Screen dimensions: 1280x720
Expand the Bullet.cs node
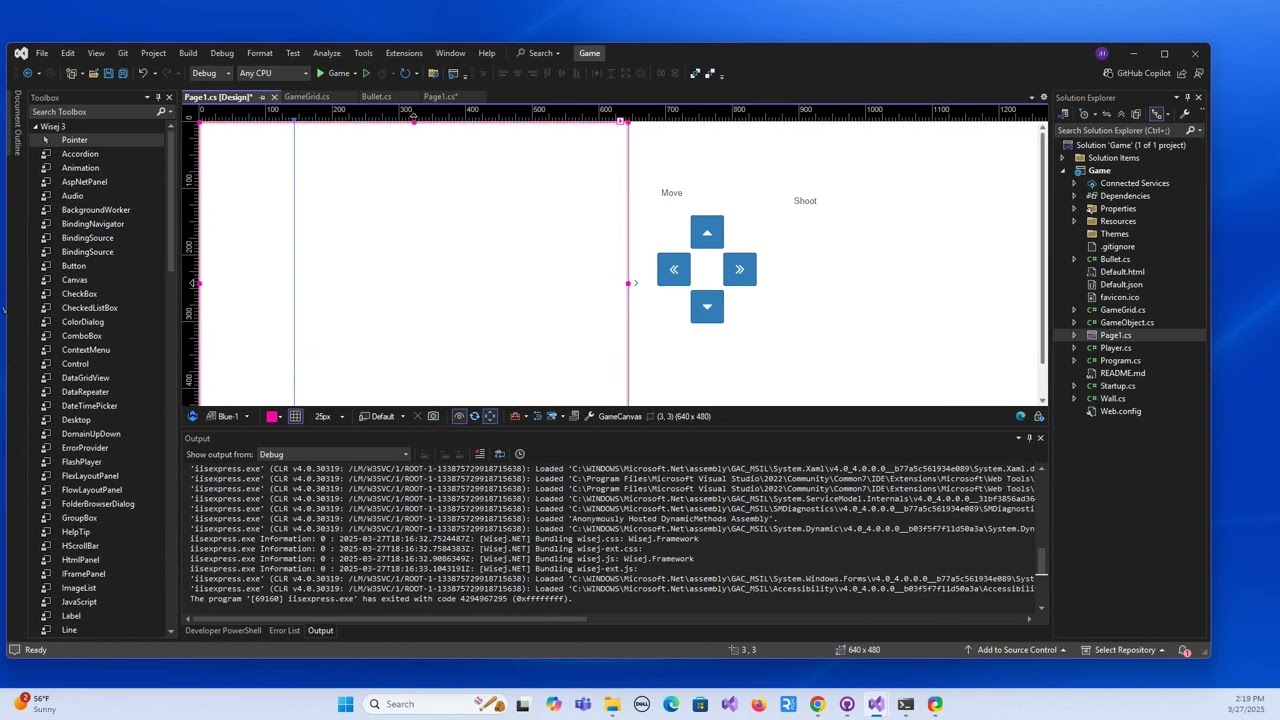click(x=1074, y=259)
